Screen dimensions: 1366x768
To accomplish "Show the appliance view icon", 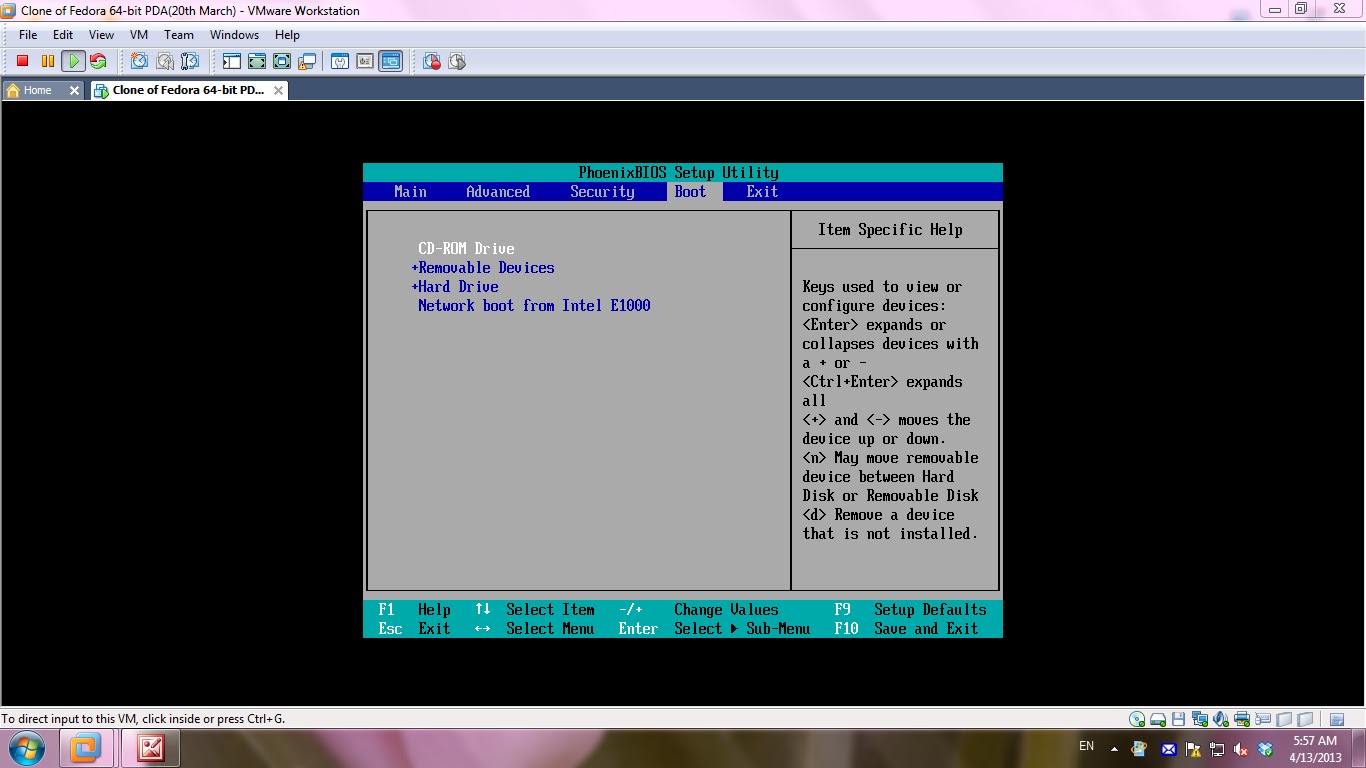I will tap(365, 62).
